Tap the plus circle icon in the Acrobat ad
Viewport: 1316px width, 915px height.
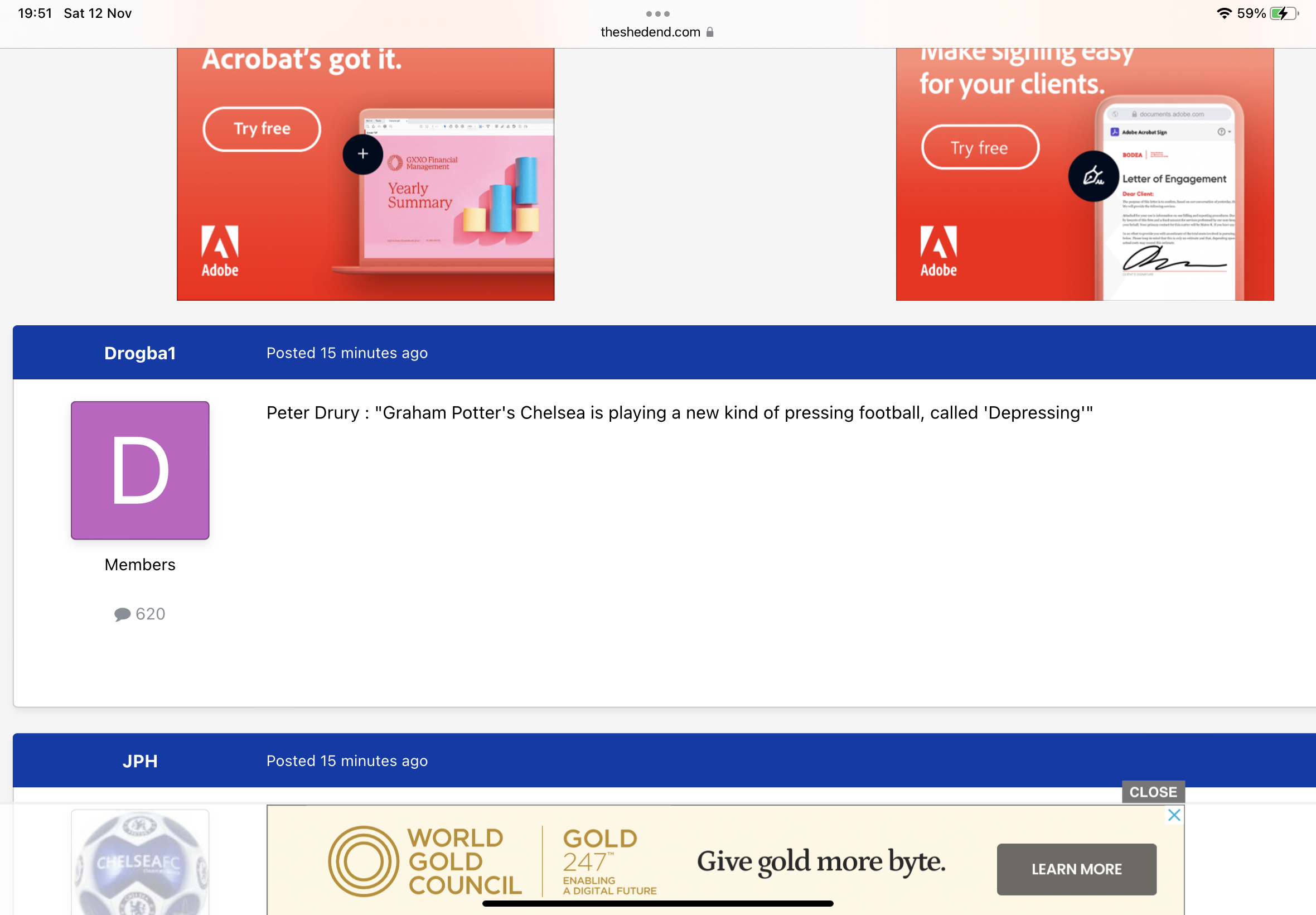362,153
